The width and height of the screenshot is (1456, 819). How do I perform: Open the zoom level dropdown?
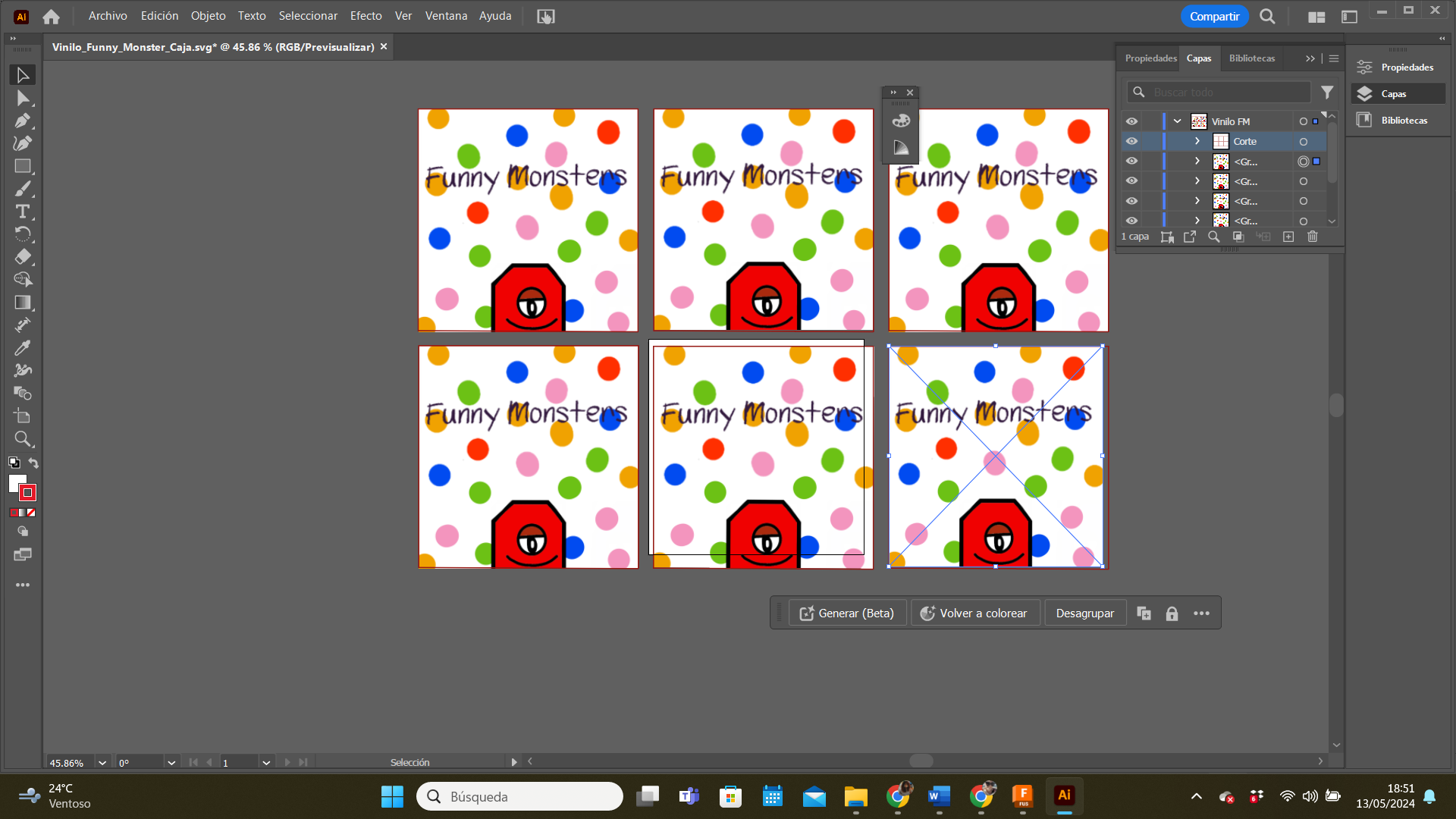(x=102, y=763)
